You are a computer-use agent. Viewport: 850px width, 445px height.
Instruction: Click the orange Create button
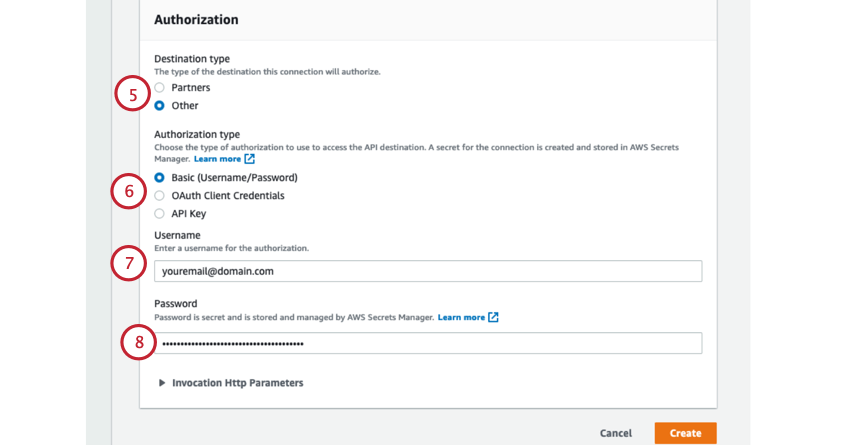click(x=685, y=433)
